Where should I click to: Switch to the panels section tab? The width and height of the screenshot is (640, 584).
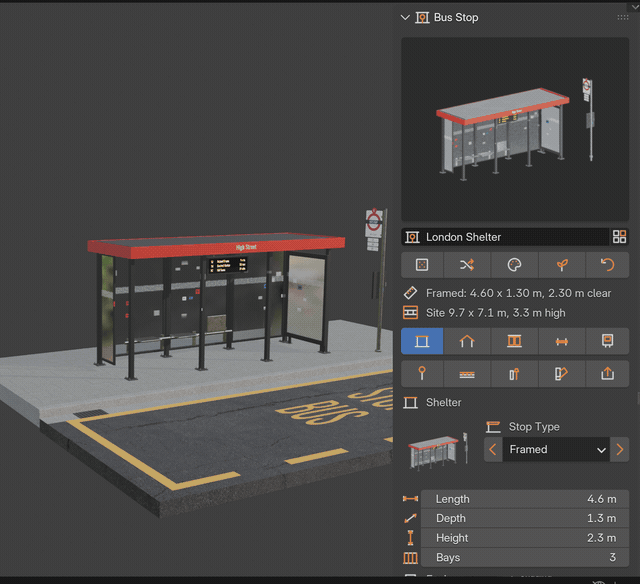click(x=514, y=341)
